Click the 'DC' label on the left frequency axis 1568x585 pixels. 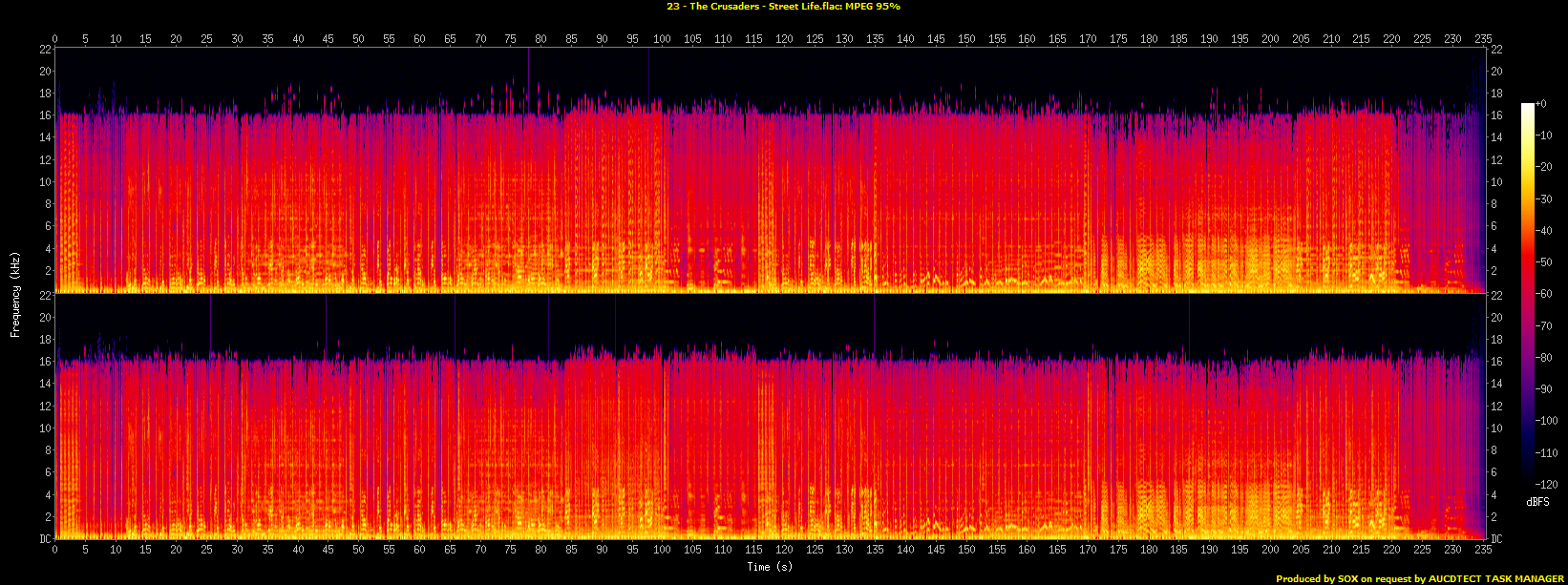tap(44, 539)
